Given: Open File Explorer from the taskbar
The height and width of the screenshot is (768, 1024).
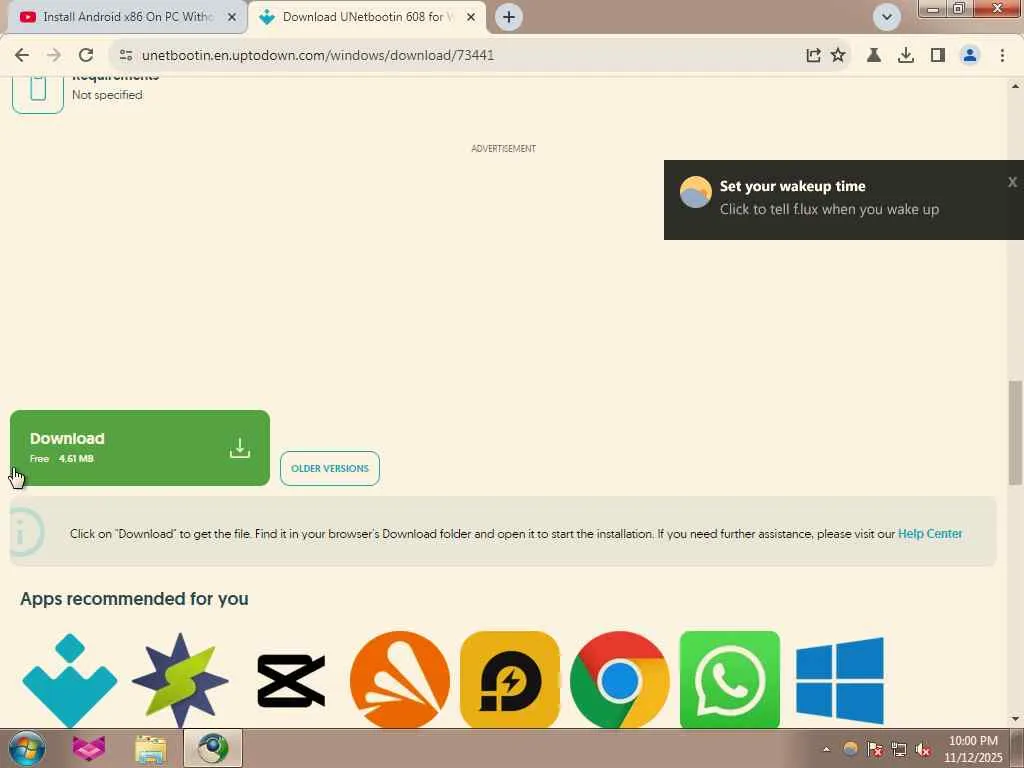Looking at the screenshot, I should point(151,749).
